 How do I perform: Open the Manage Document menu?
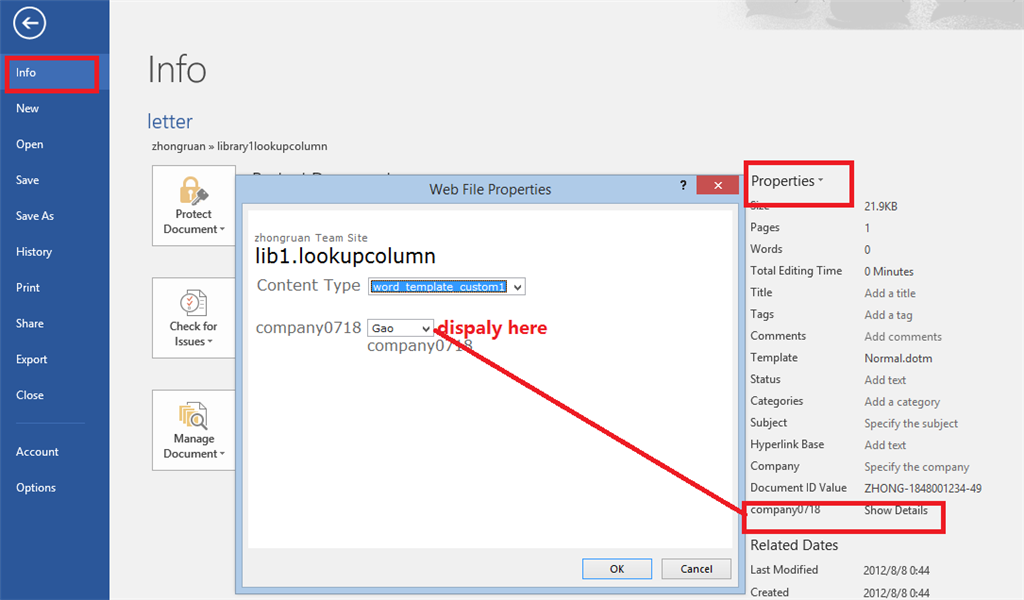click(194, 430)
